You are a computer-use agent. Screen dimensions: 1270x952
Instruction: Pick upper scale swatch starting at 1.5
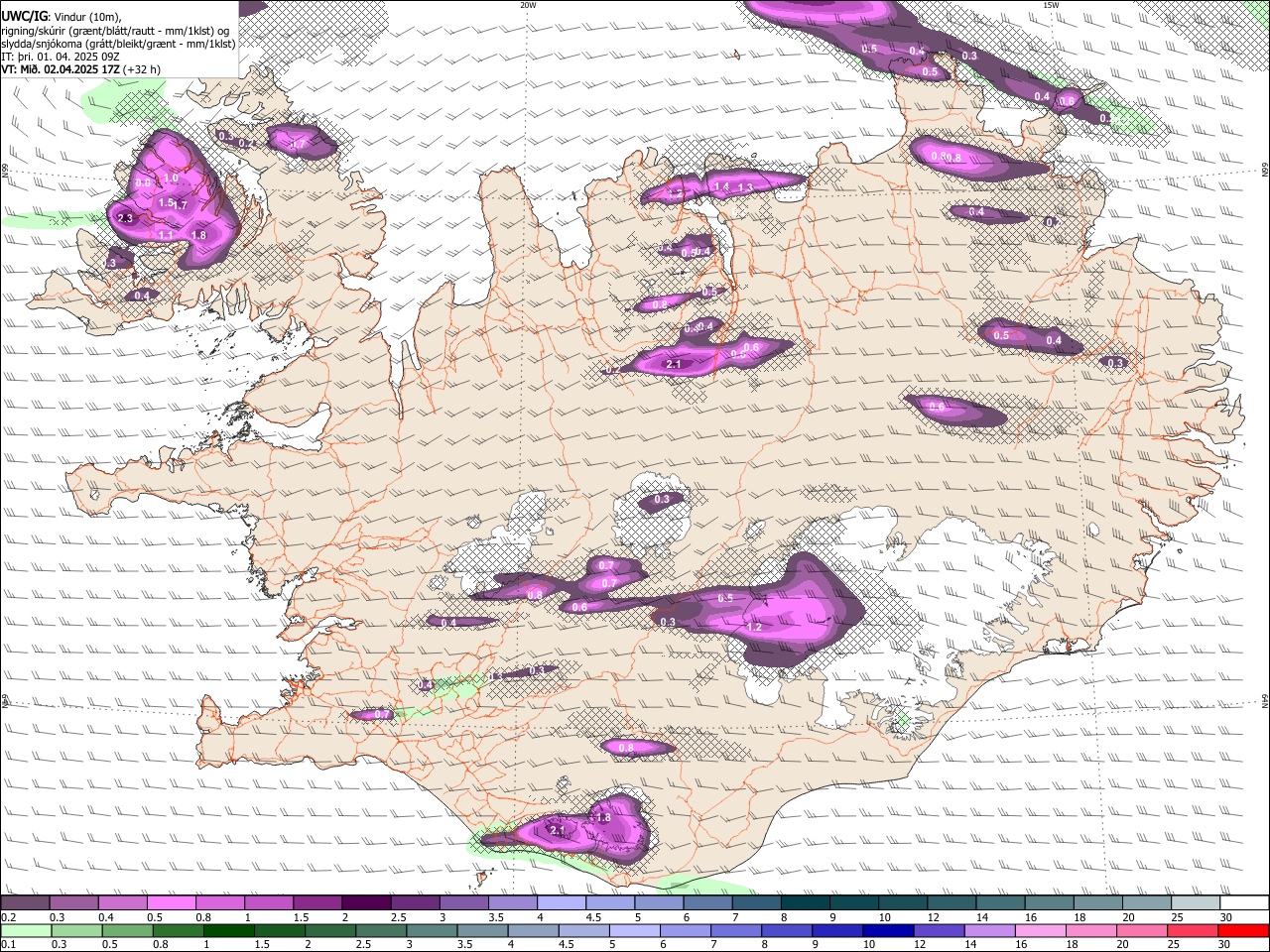(x=317, y=902)
